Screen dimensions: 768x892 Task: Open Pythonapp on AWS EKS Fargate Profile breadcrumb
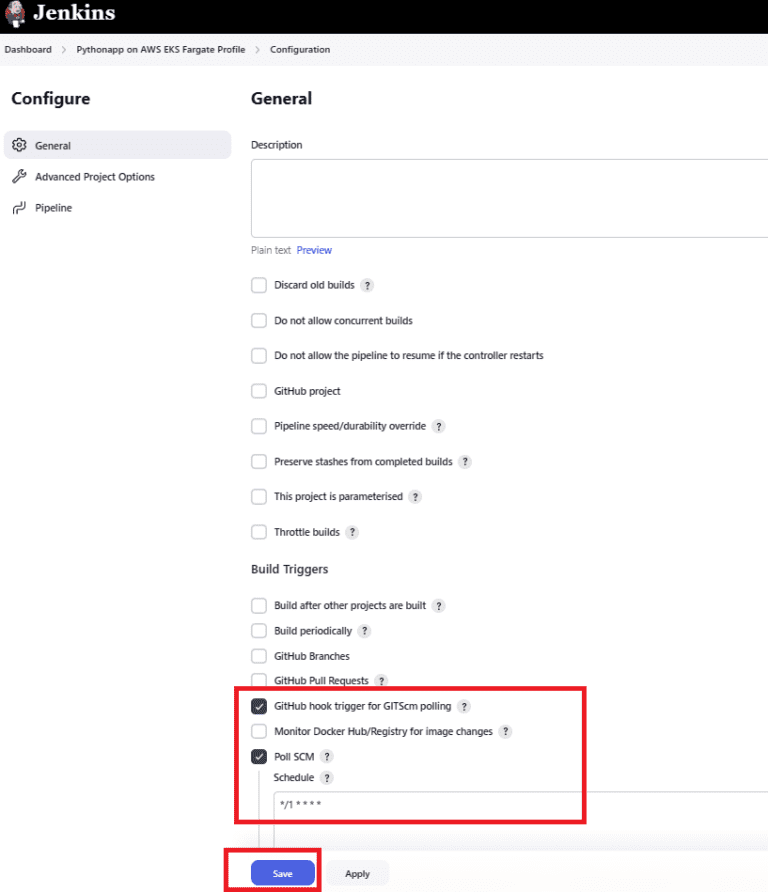[161, 49]
